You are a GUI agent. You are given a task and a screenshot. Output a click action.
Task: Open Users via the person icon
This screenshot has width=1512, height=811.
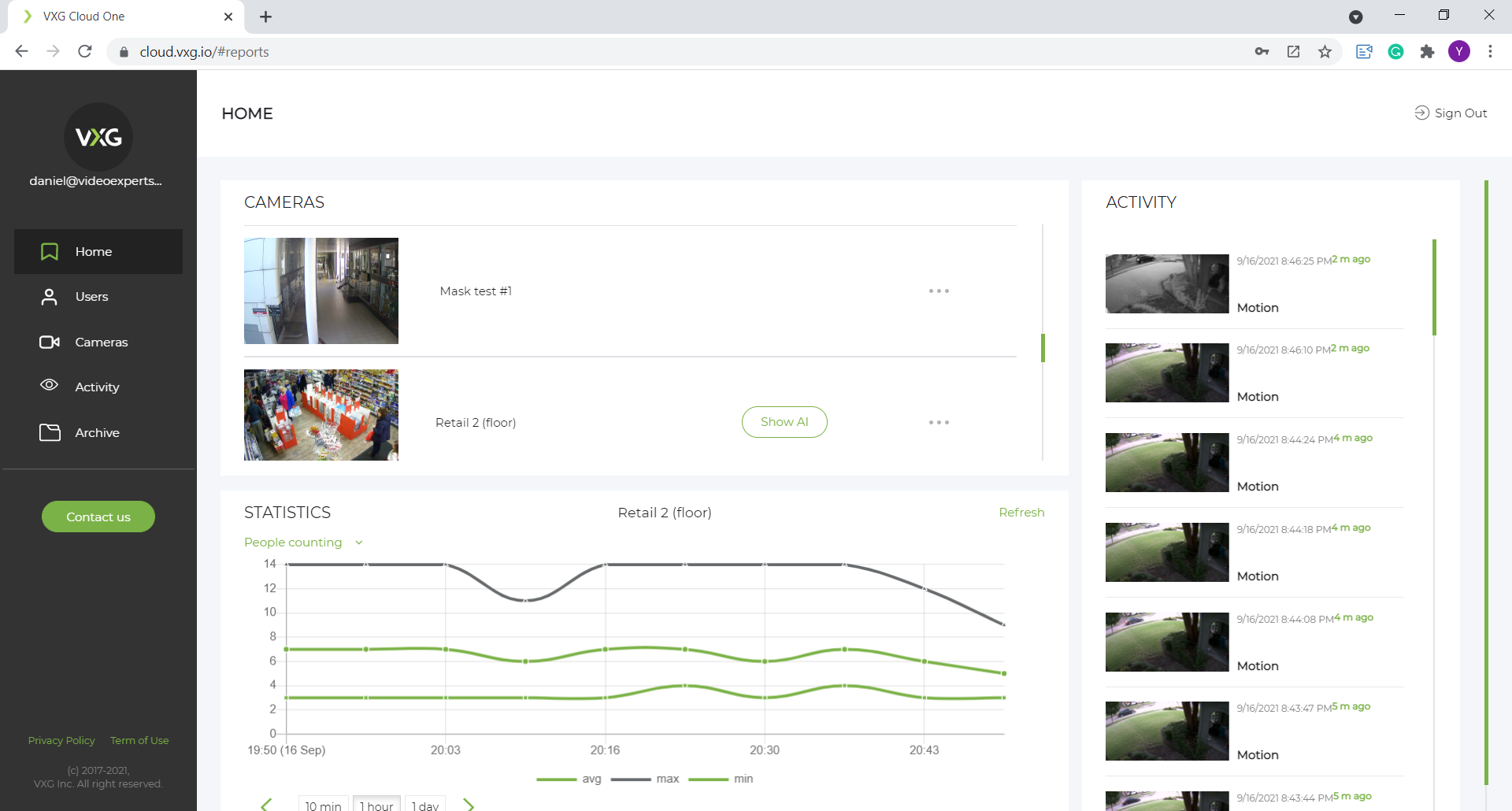(x=50, y=297)
